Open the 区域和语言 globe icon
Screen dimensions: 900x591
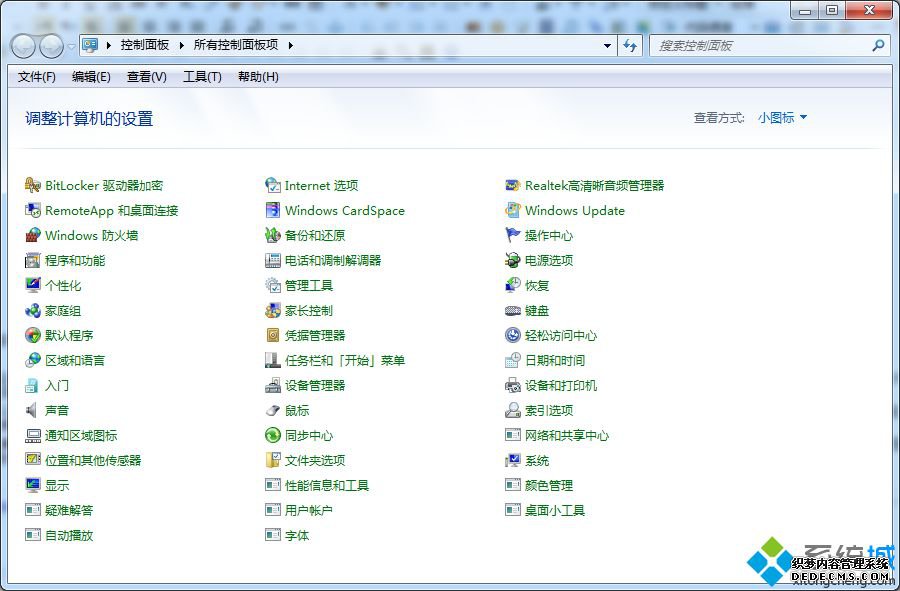(x=33, y=360)
